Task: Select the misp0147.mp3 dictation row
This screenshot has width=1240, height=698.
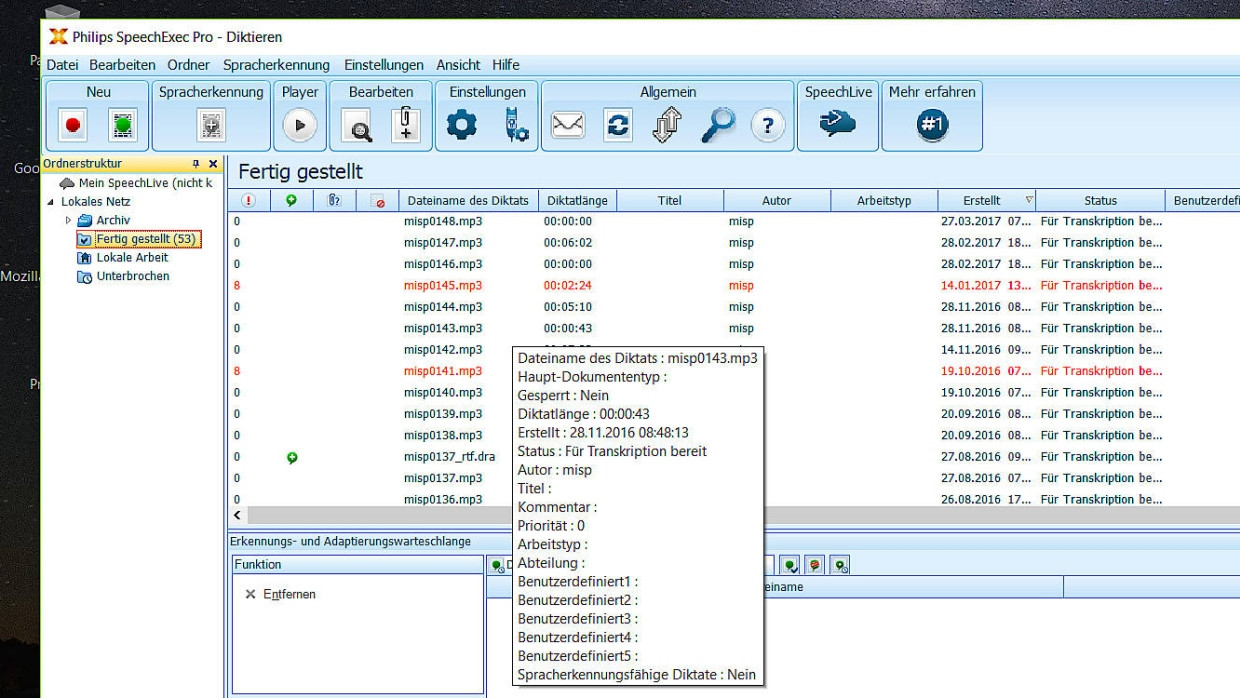Action: [443, 243]
